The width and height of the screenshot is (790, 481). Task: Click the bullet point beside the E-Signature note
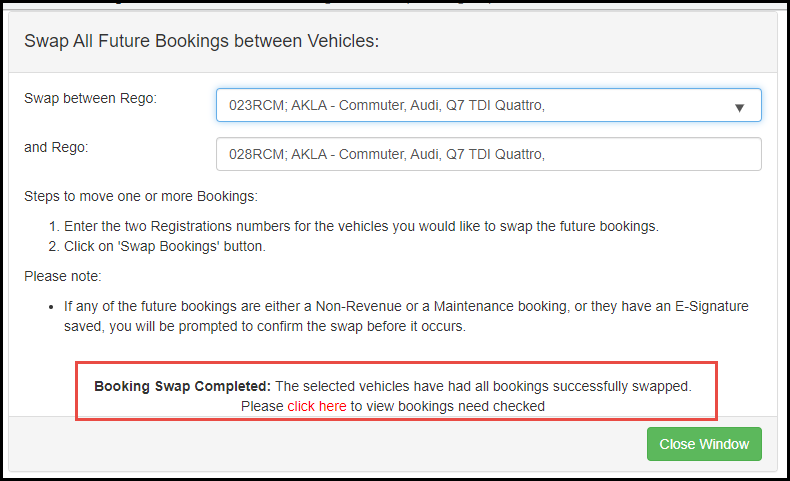pyautogui.click(x=51, y=307)
